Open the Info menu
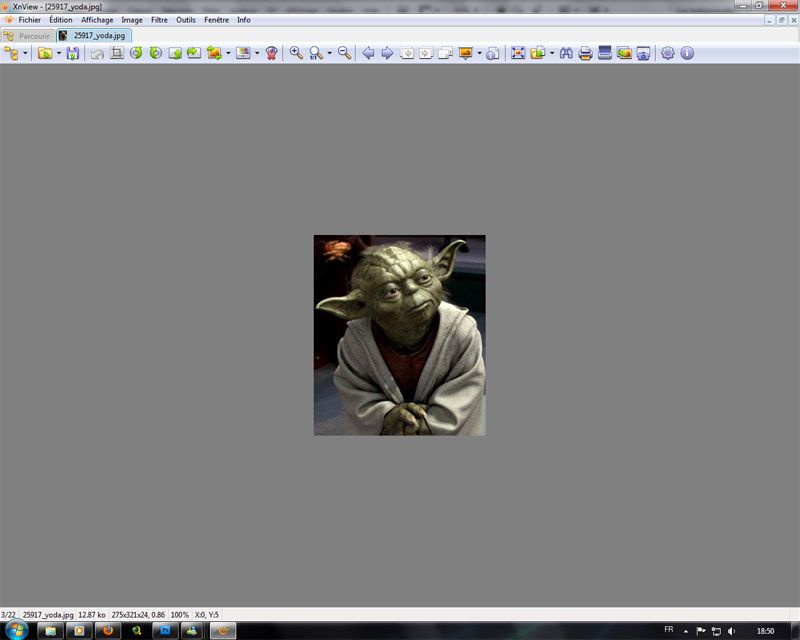This screenshot has width=800, height=640. 243,20
